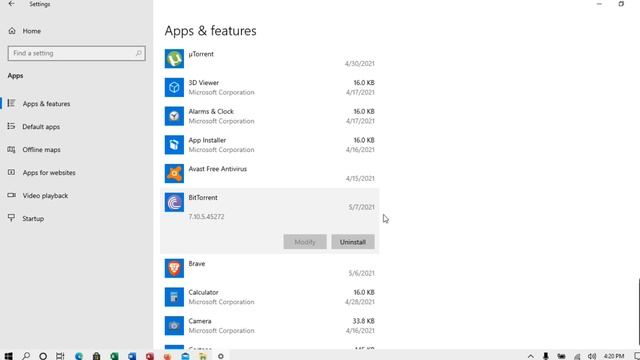Select the 3D Viewer entry name
The width and height of the screenshot is (640, 360).
[204, 82]
